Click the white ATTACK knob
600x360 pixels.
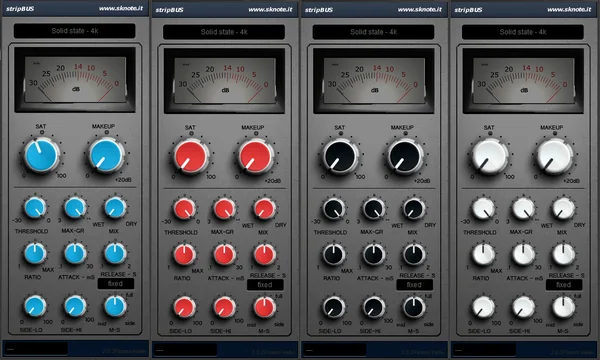point(523,254)
